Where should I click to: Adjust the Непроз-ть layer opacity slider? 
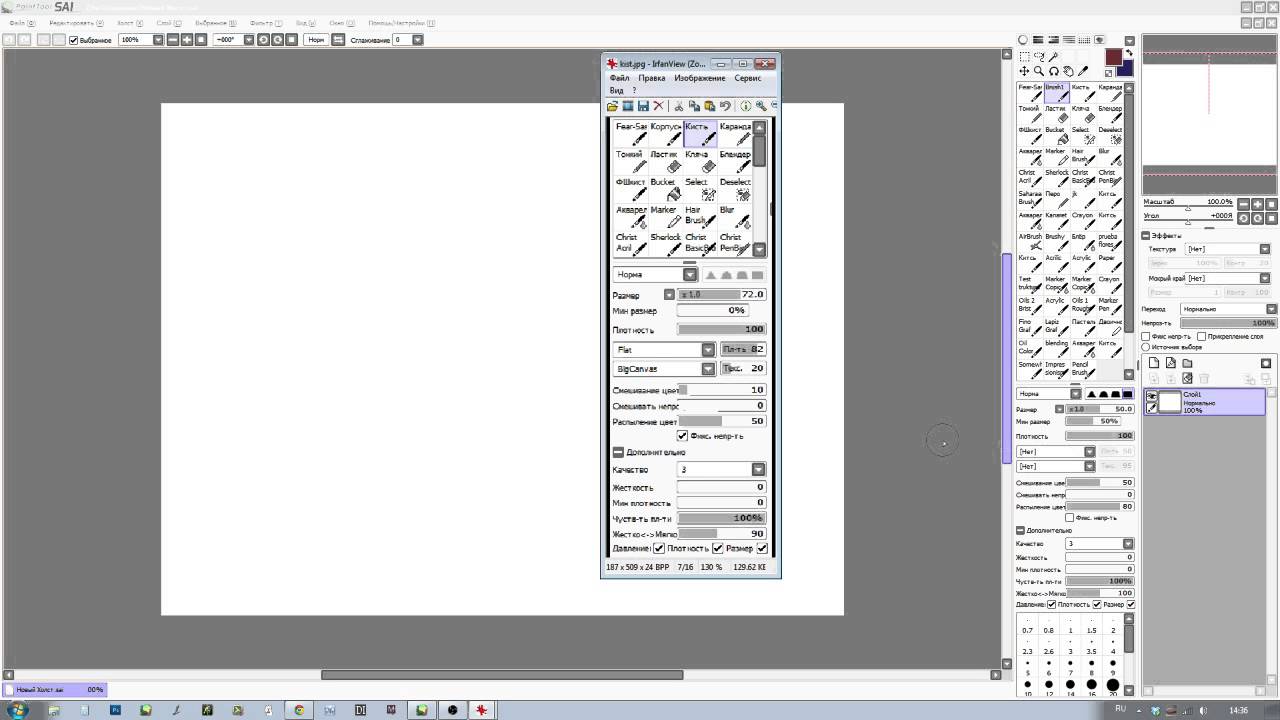pyautogui.click(x=1228, y=323)
